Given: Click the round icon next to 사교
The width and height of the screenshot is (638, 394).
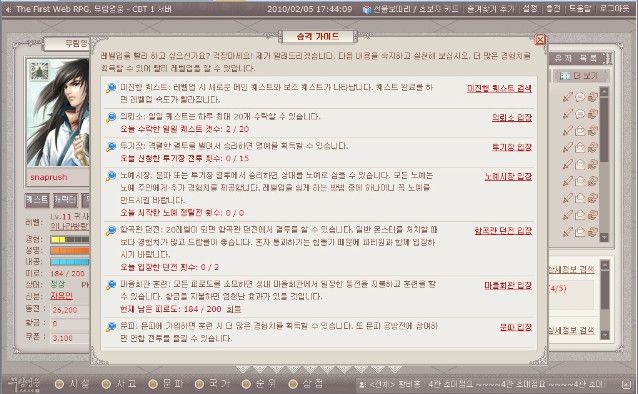Looking at the screenshot, I should pos(106,384).
